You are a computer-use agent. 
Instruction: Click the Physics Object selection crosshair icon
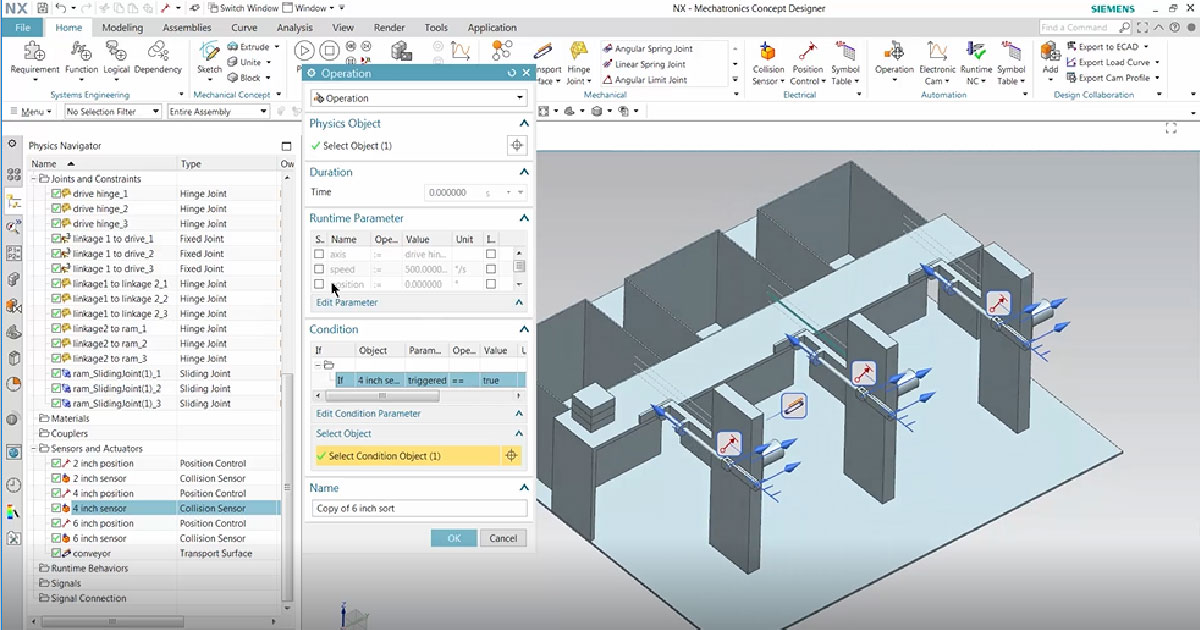click(x=516, y=146)
